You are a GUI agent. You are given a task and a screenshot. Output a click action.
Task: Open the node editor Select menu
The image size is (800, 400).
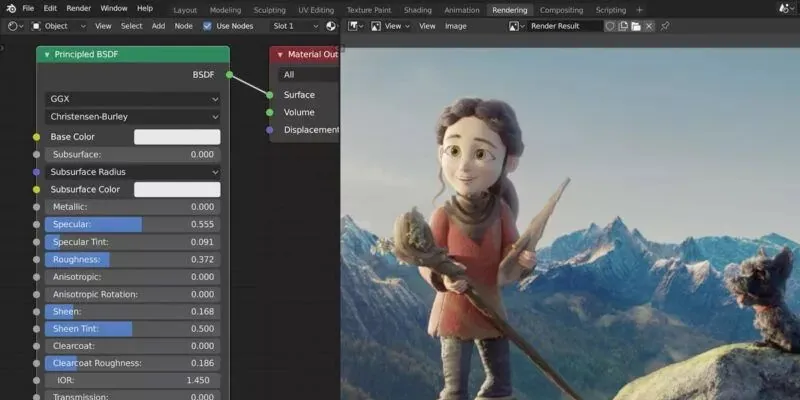[x=131, y=26]
